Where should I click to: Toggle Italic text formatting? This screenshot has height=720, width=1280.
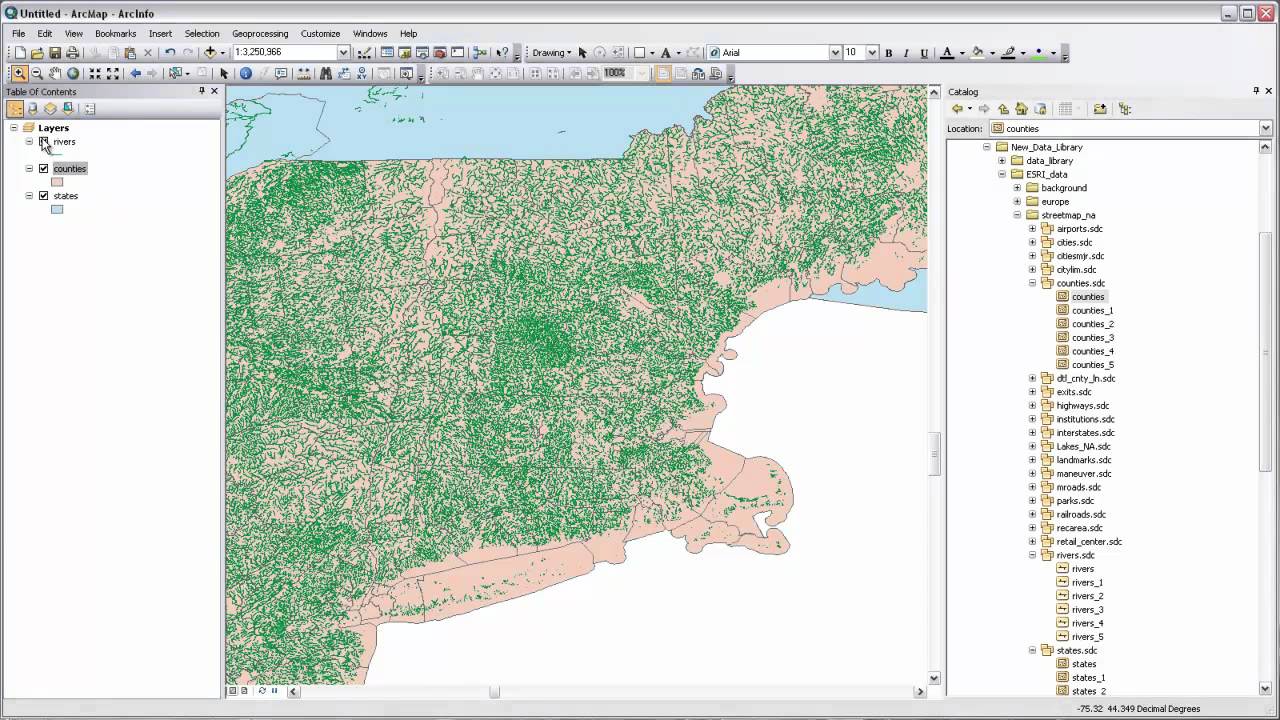pos(906,53)
